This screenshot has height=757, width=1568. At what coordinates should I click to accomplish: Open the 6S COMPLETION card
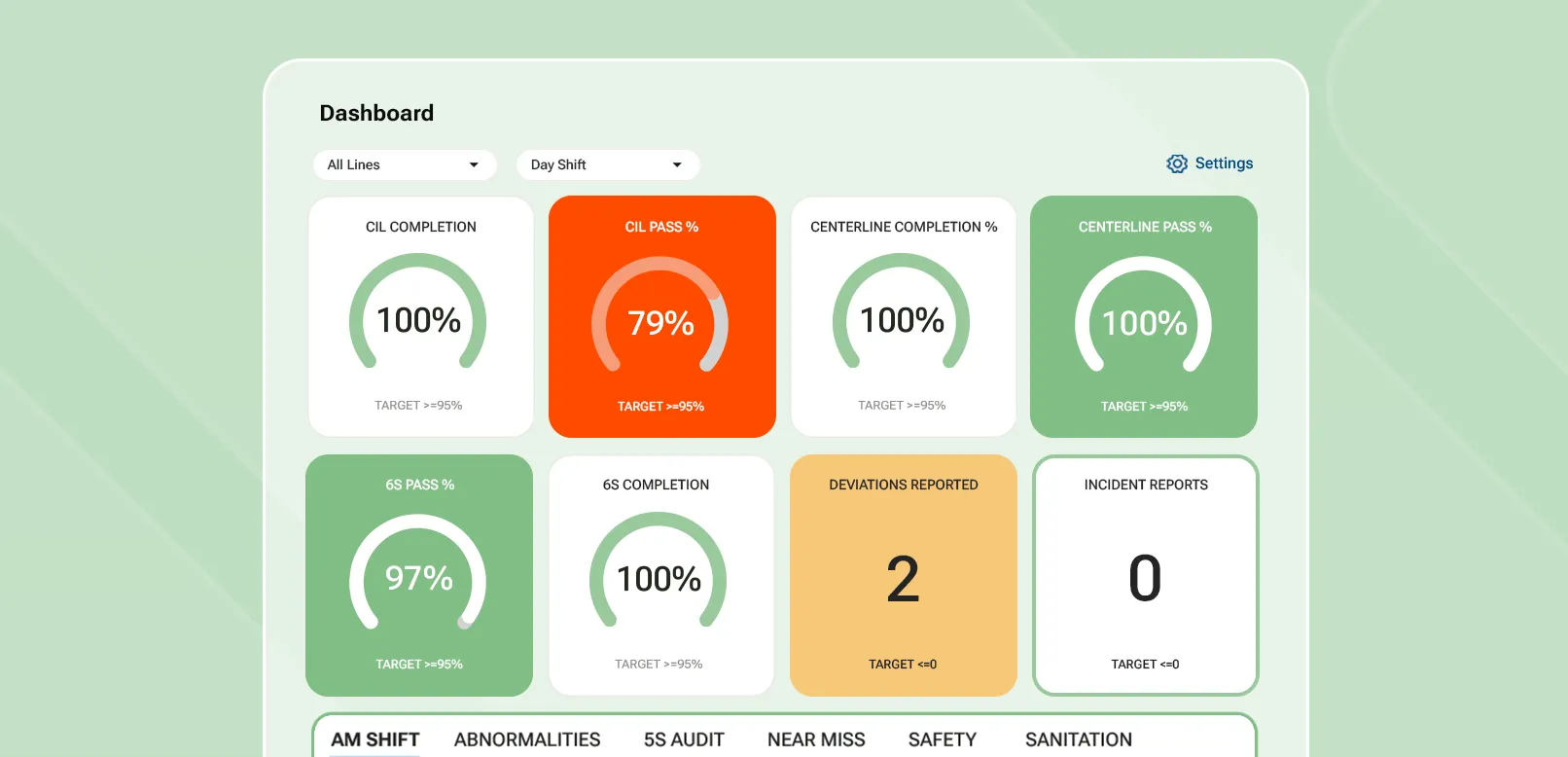tap(661, 575)
